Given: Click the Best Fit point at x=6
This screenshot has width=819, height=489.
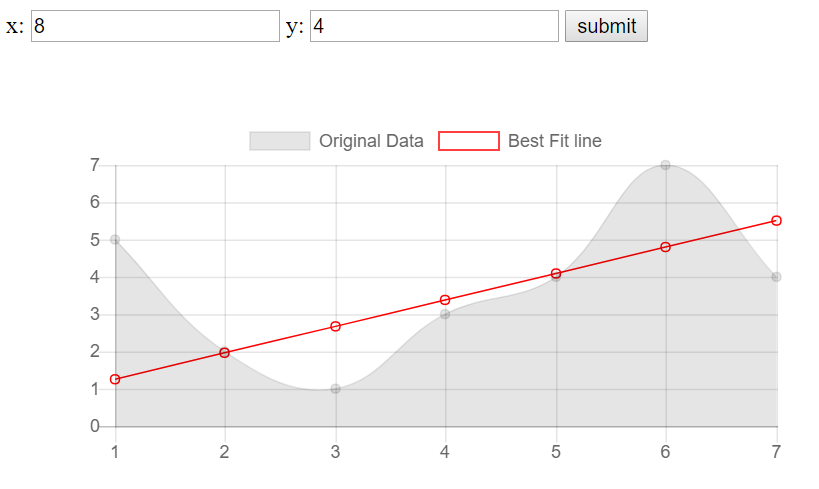Looking at the screenshot, I should 665,247.
